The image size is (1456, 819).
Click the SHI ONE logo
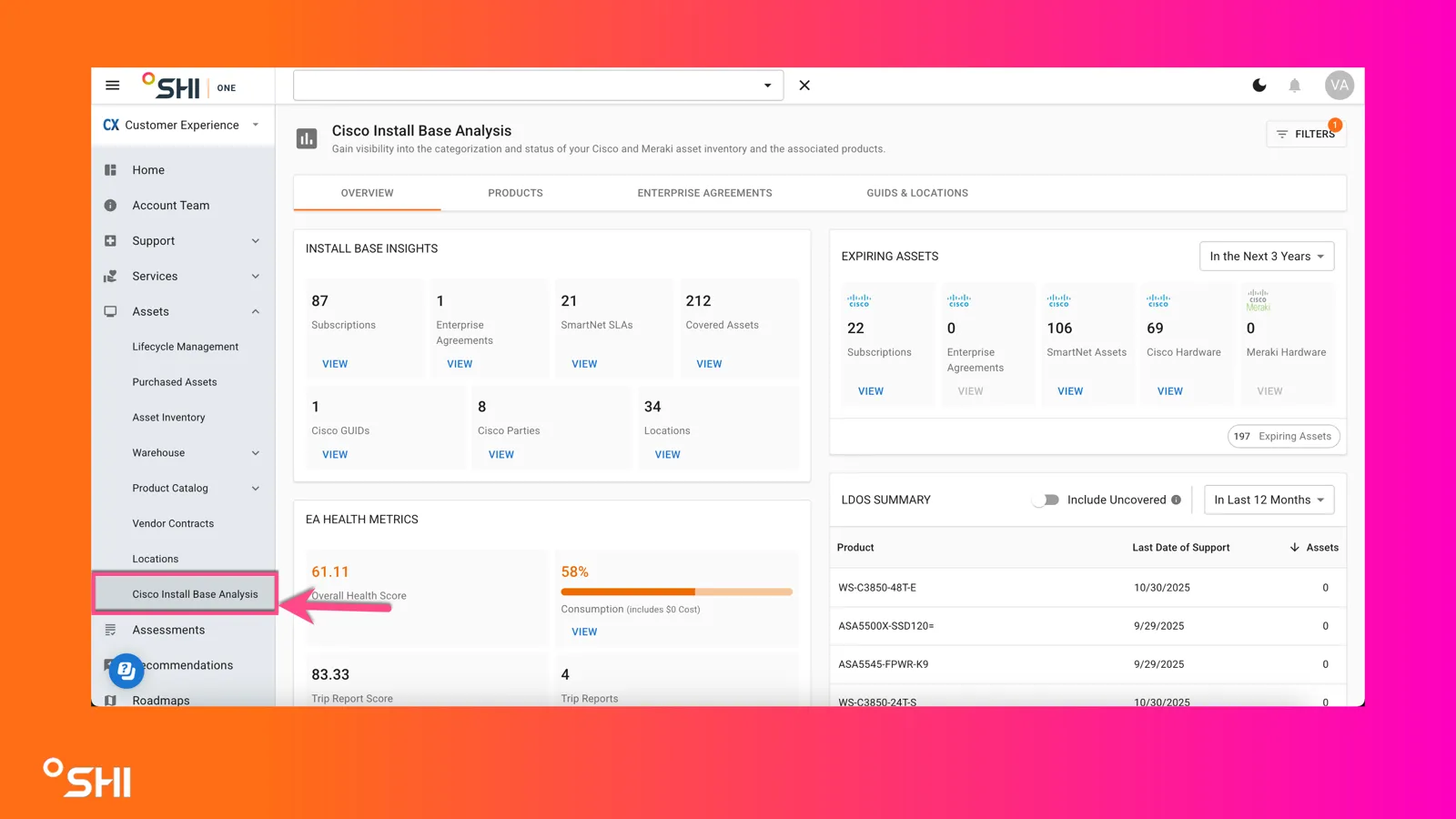pyautogui.click(x=188, y=86)
